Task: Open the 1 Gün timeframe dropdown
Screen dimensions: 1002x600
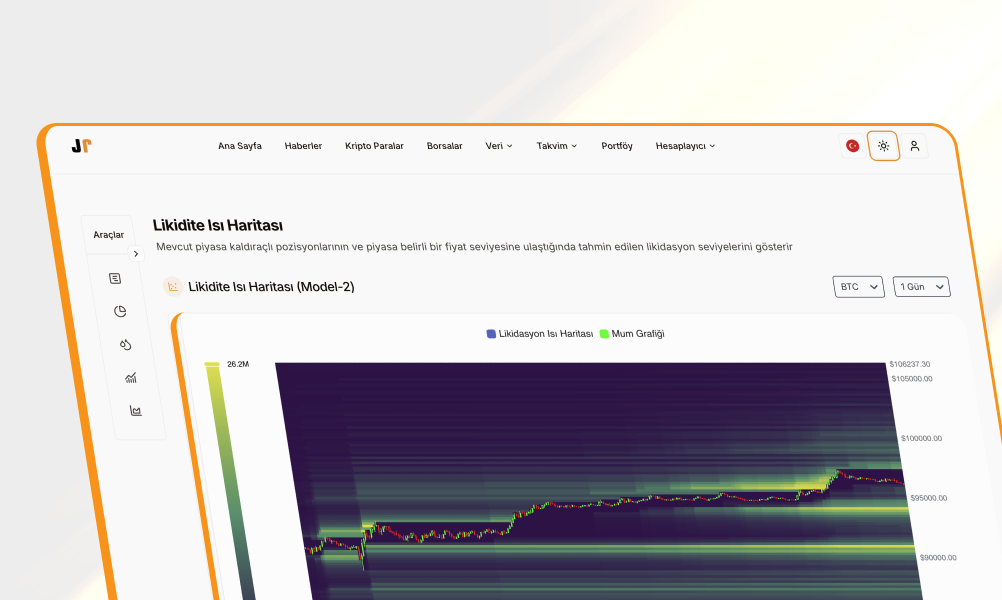Action: (x=921, y=287)
